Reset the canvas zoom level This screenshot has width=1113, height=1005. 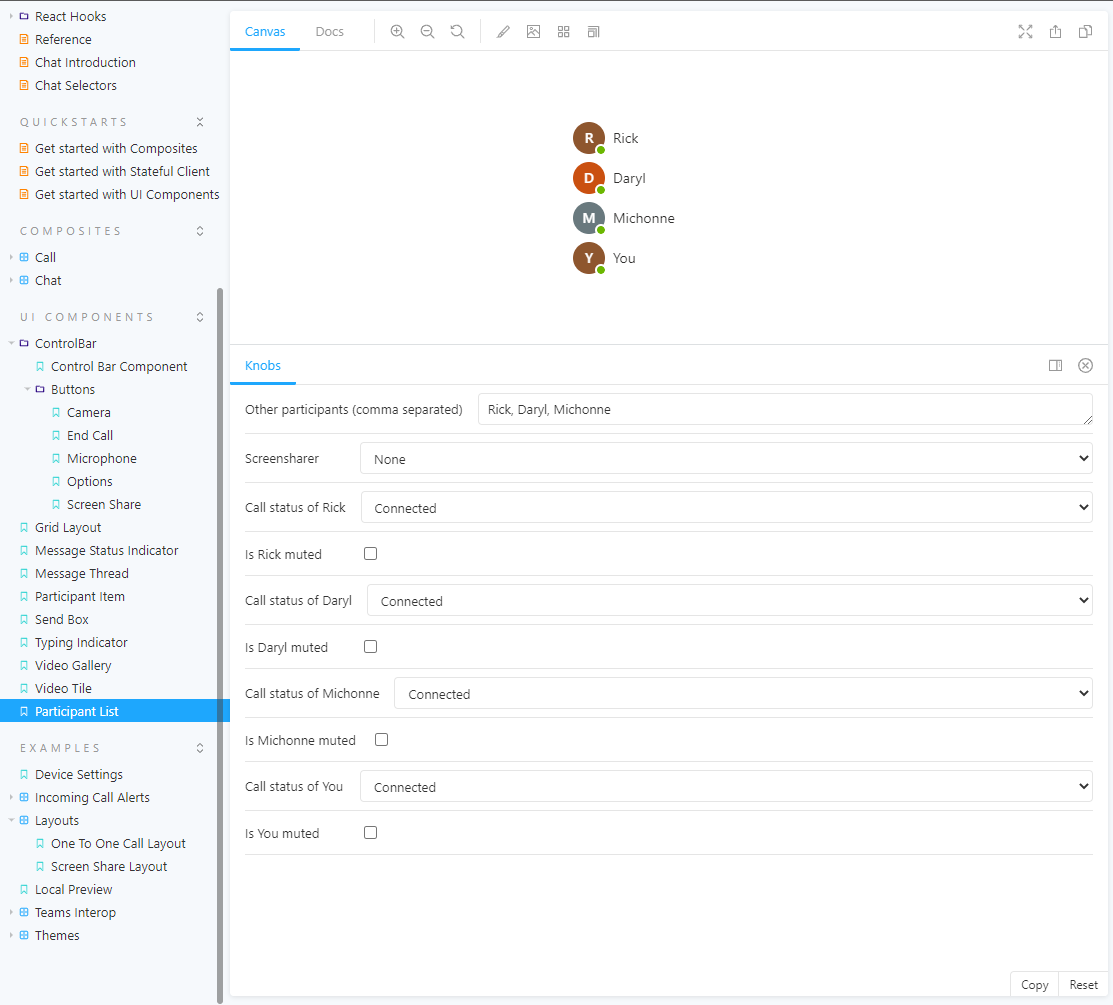click(457, 31)
